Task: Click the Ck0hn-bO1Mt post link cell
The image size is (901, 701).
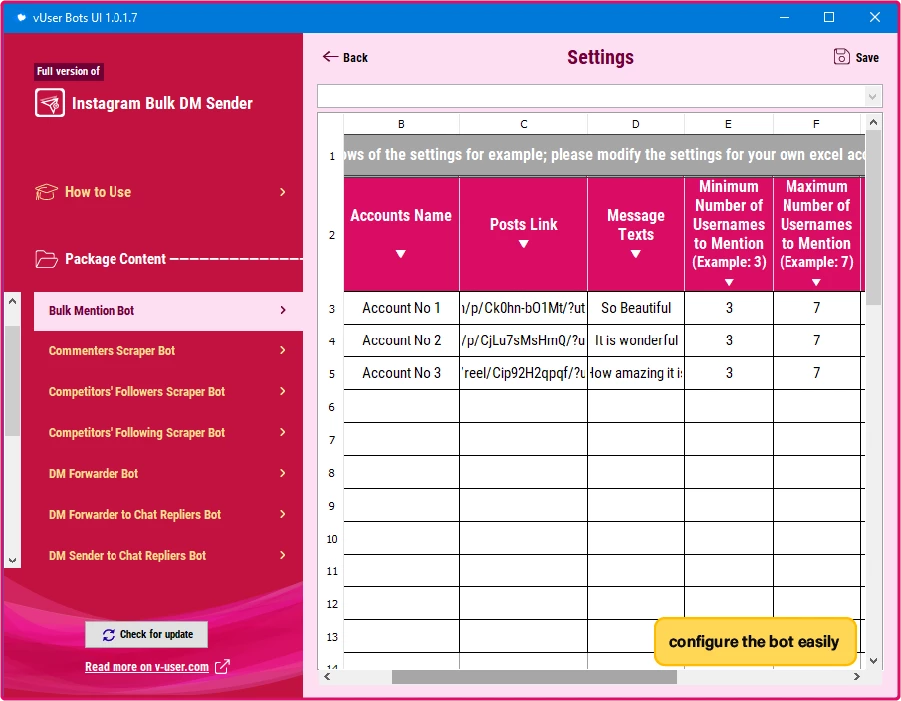Action: (x=523, y=308)
